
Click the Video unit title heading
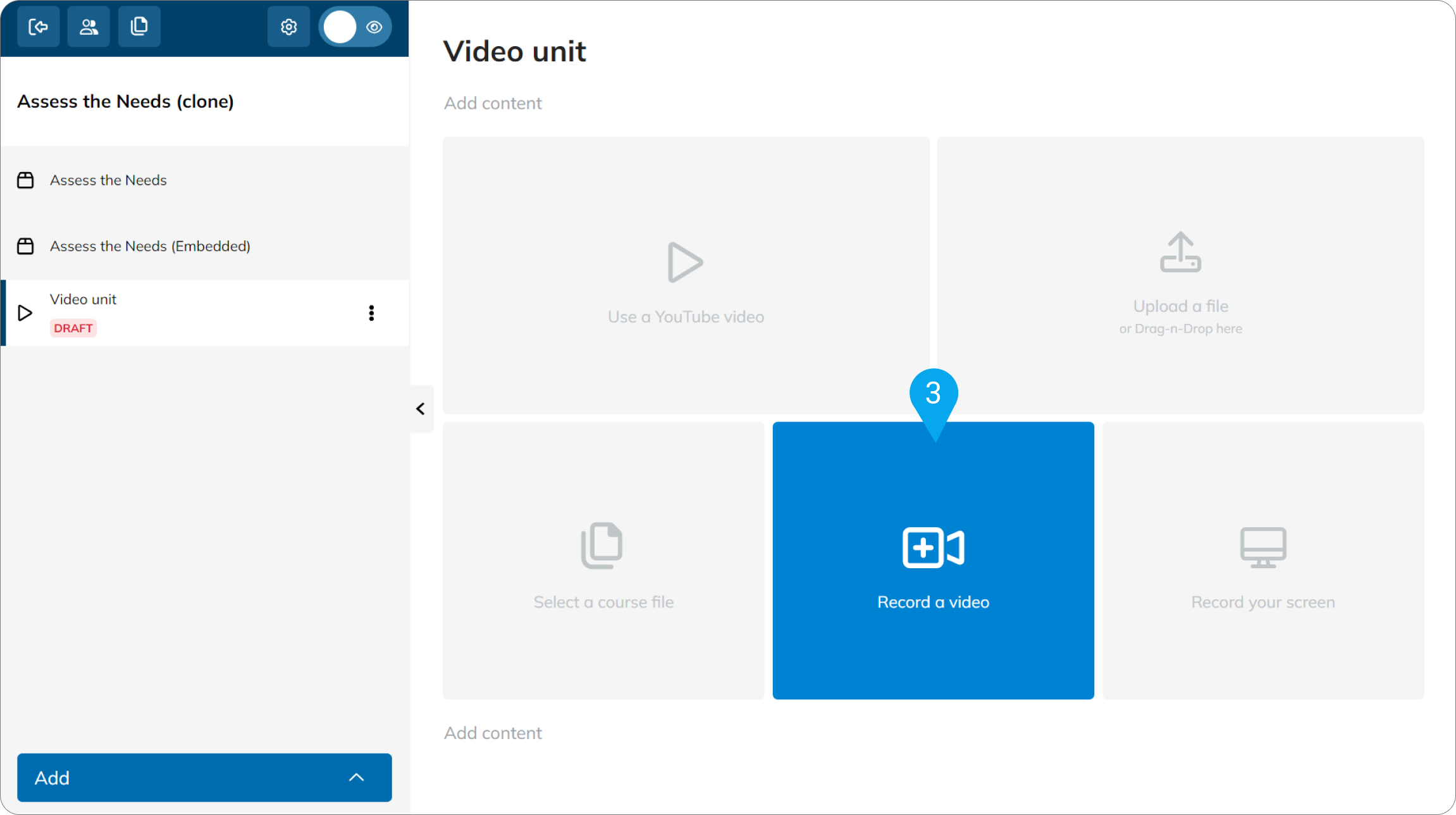(x=515, y=51)
